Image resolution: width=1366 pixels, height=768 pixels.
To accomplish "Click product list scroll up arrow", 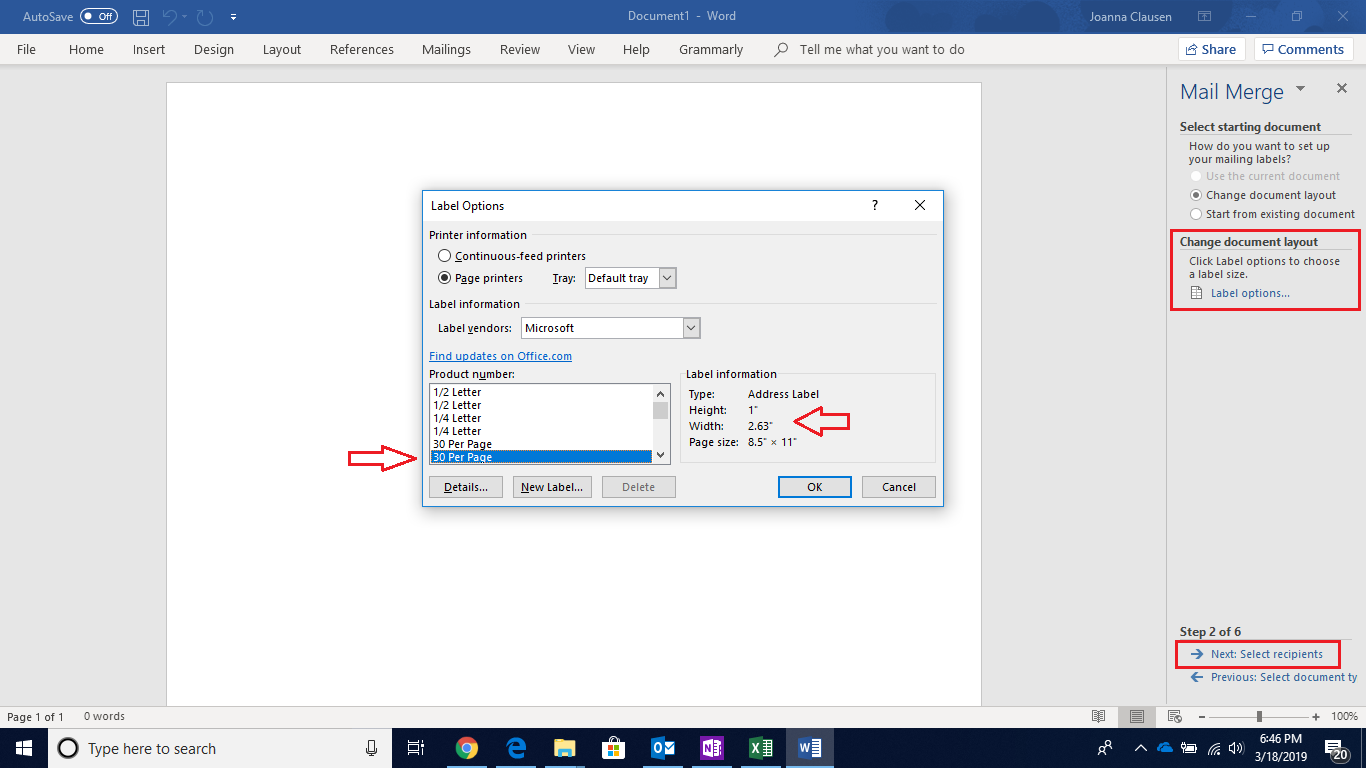I will (x=660, y=393).
